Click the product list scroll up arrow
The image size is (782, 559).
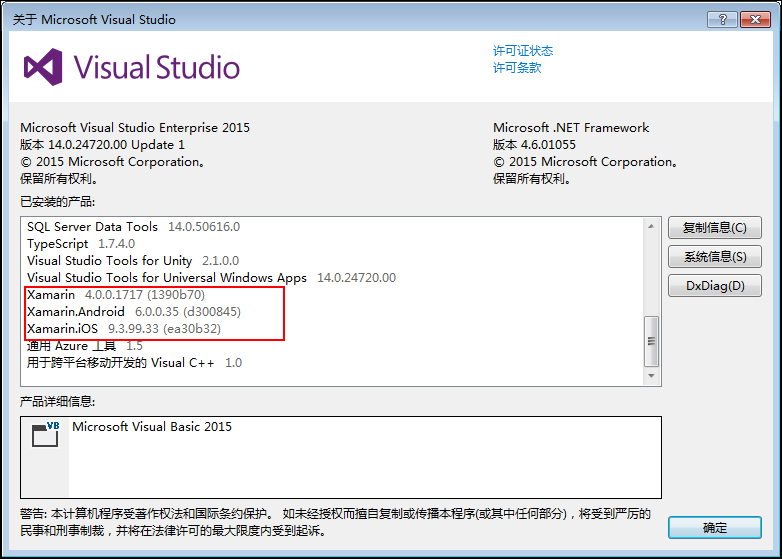651,226
